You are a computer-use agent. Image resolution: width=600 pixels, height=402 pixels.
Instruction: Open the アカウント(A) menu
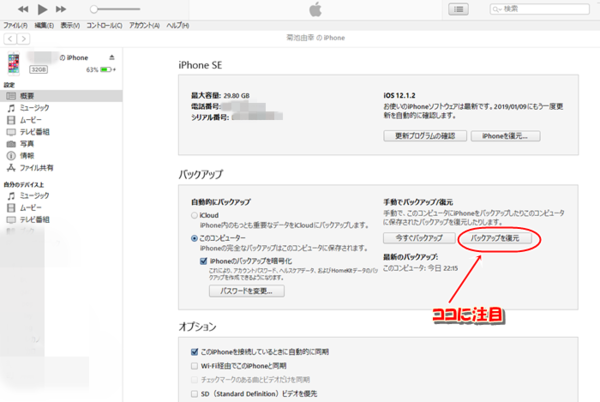point(144,25)
